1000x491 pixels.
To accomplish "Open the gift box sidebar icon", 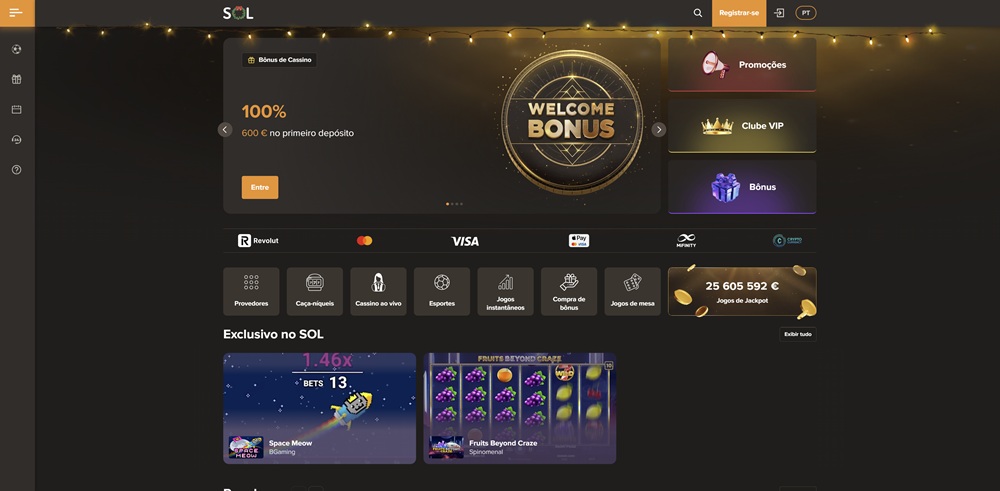I will coord(17,79).
